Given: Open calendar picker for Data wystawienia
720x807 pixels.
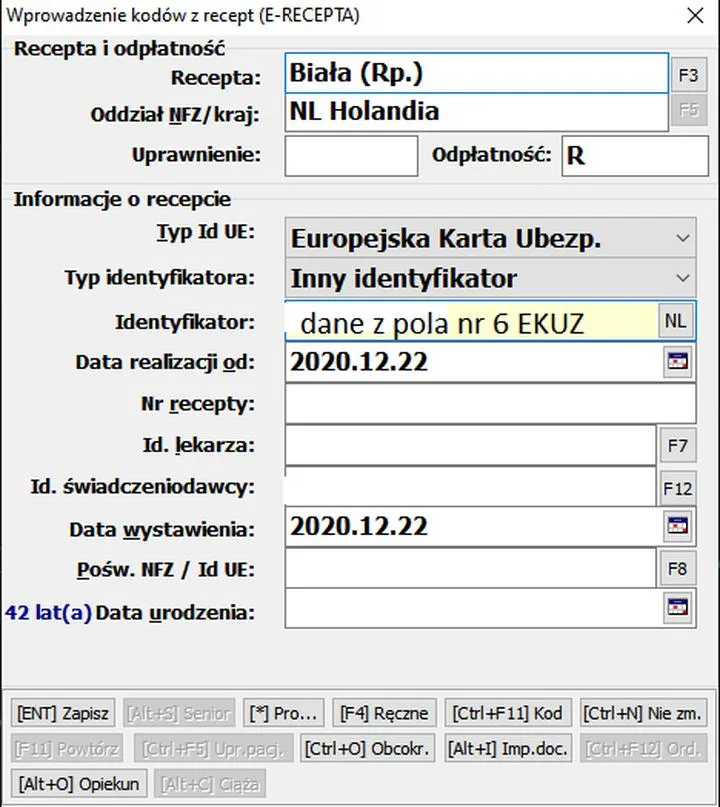Looking at the screenshot, I should point(678,526).
